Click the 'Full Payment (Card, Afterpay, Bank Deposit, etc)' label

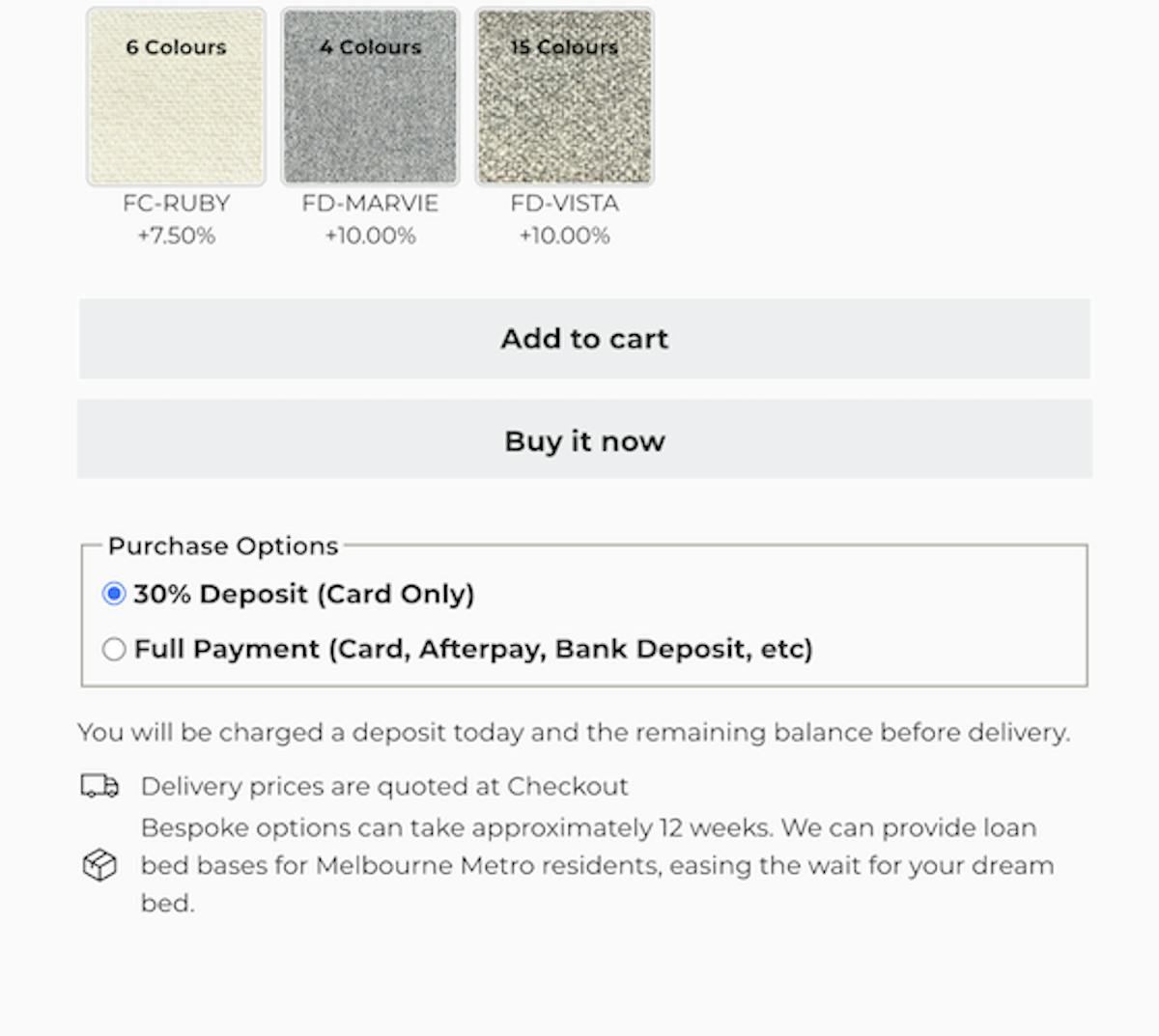point(473,649)
